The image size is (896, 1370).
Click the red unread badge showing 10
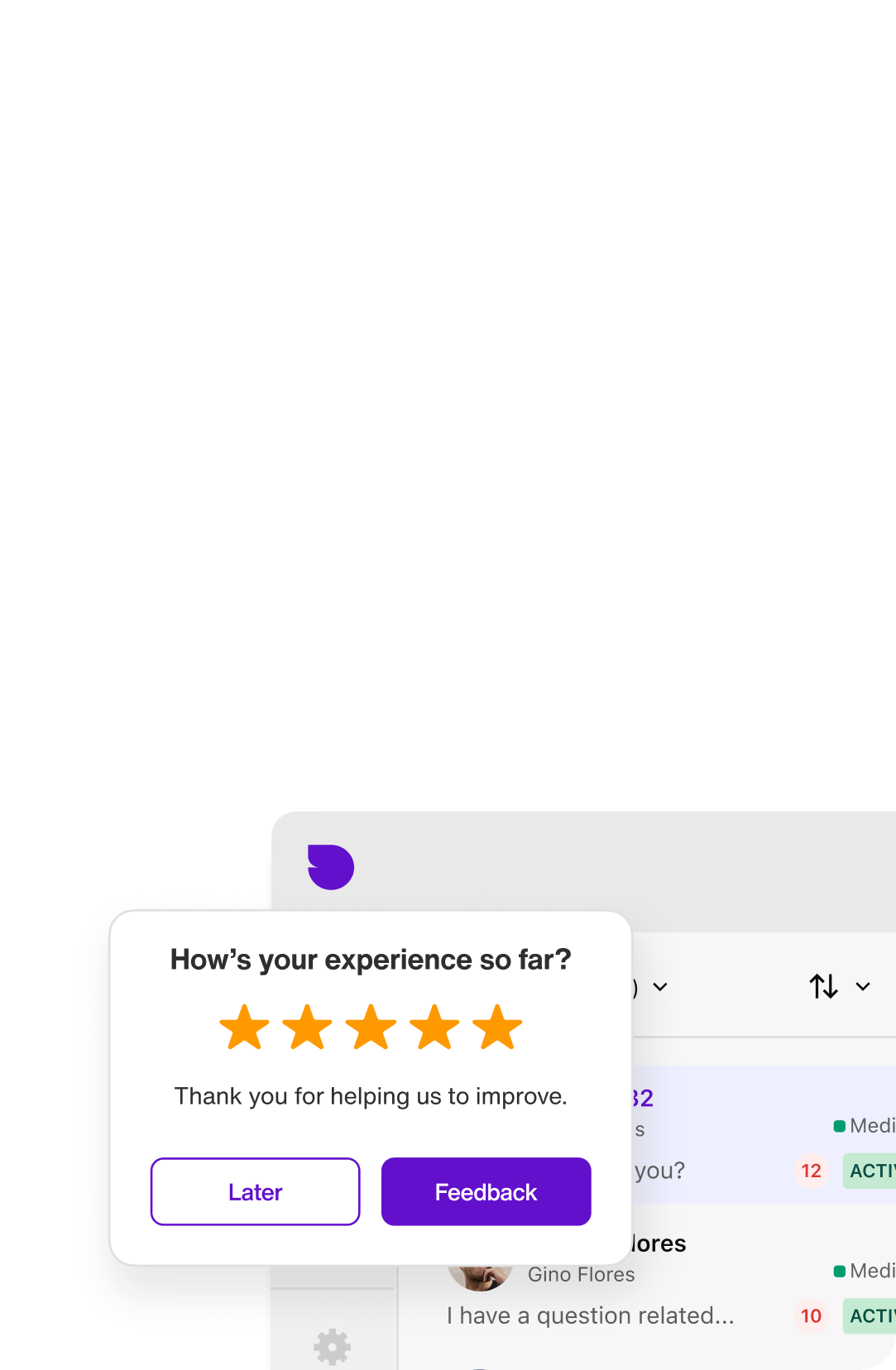tap(811, 1315)
